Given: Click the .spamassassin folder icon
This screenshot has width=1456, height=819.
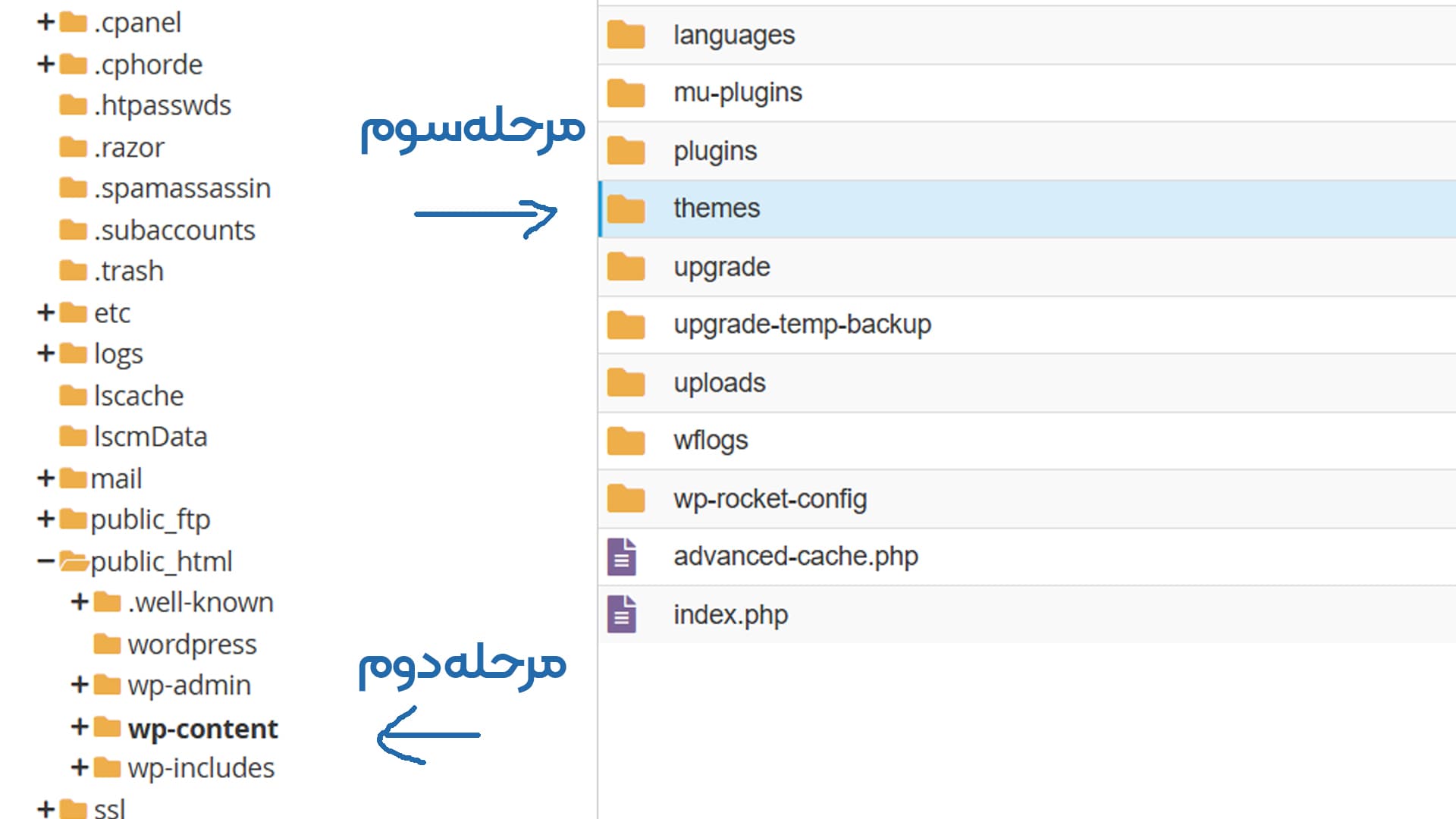Looking at the screenshot, I should [73, 187].
